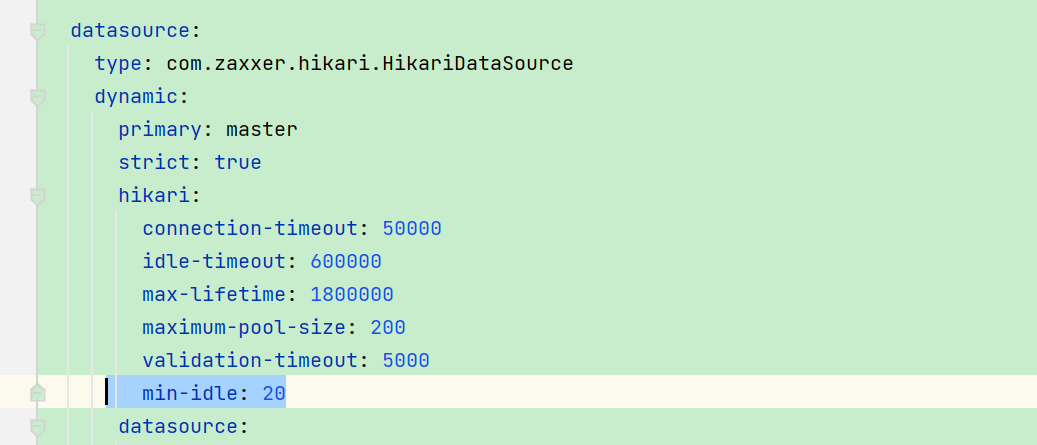Collapse the hikari section fold marker
Viewport: 1037px width, 445px height.
coord(38,196)
